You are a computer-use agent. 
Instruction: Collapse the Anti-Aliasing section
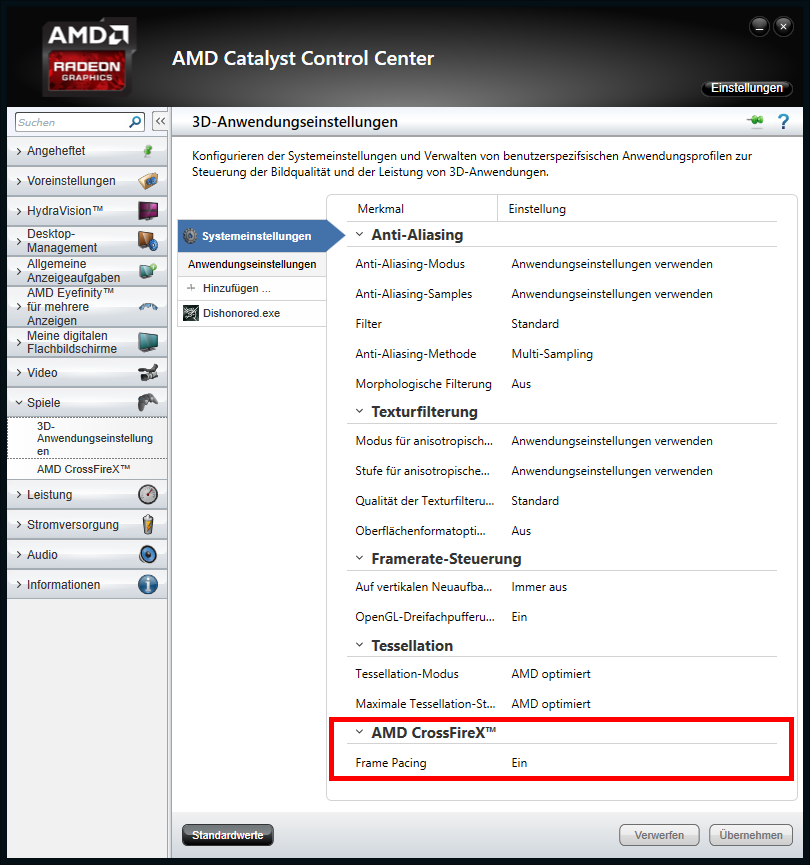tap(360, 234)
